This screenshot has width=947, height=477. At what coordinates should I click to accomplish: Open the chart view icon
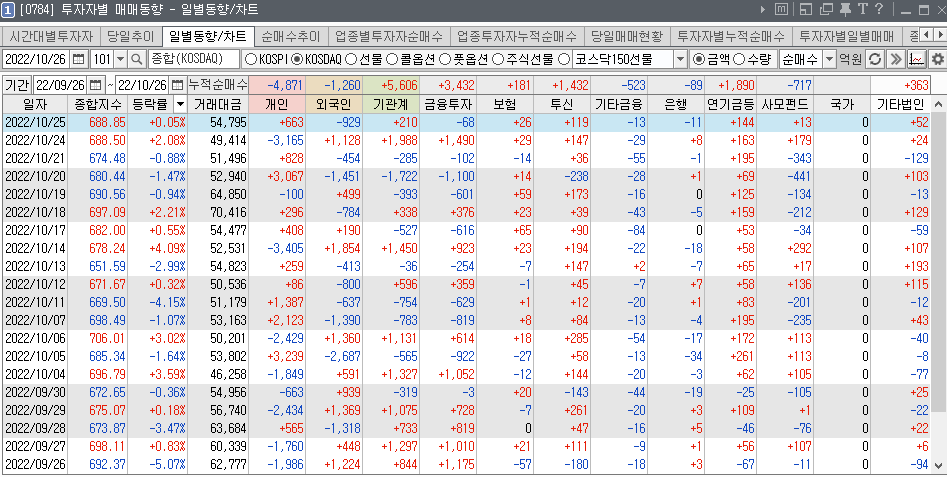click(915, 59)
